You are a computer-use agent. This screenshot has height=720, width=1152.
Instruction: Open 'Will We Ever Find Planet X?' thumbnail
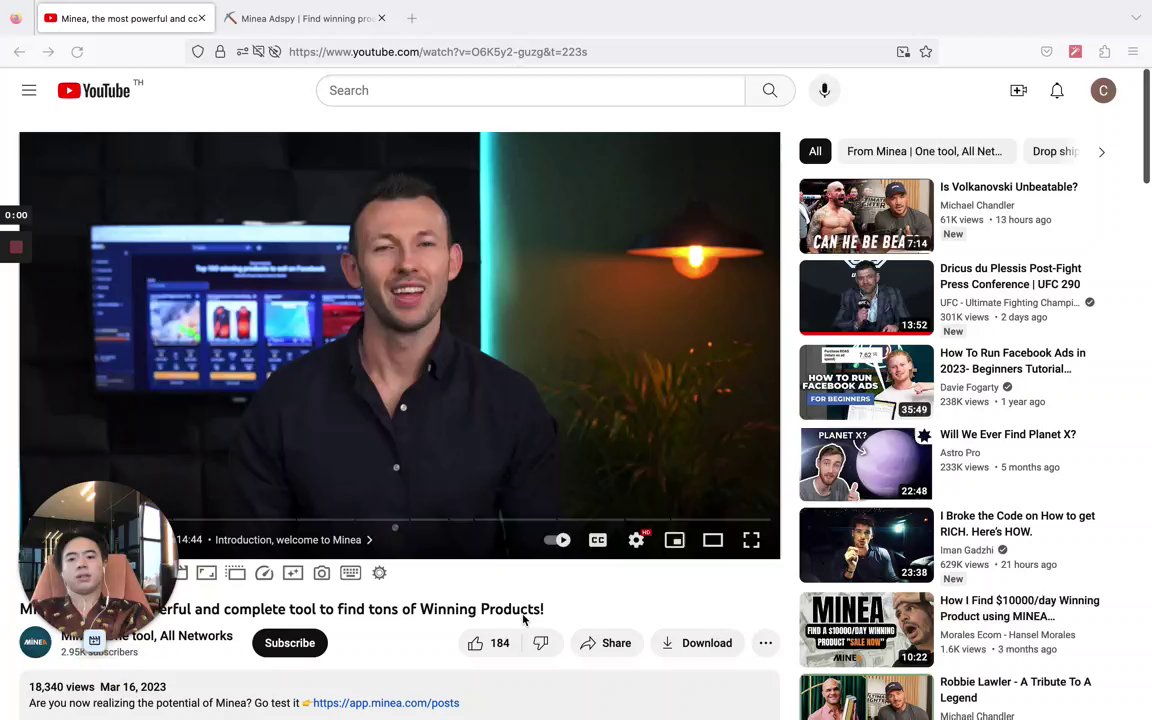(866, 464)
